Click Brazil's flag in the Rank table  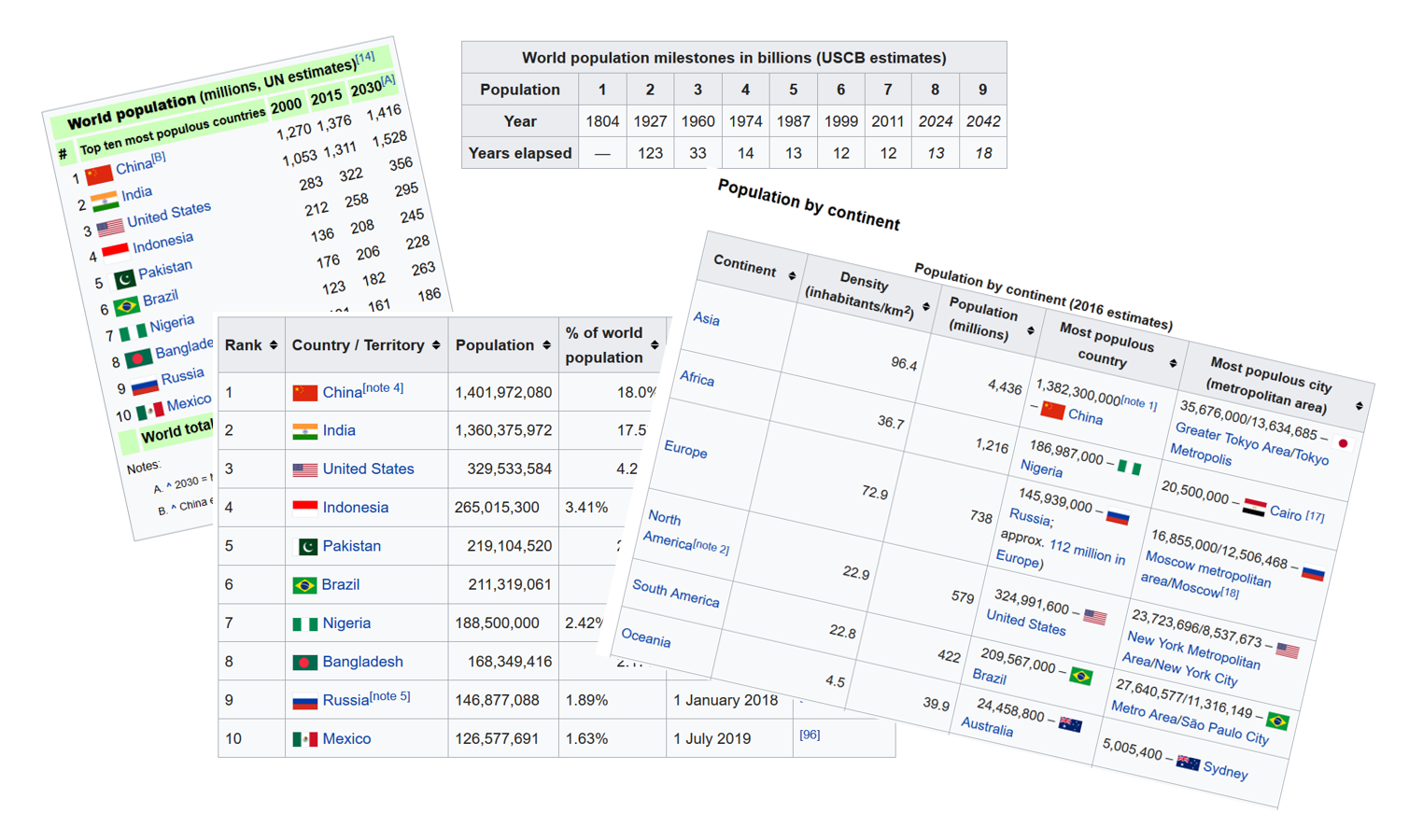pyautogui.click(x=304, y=585)
